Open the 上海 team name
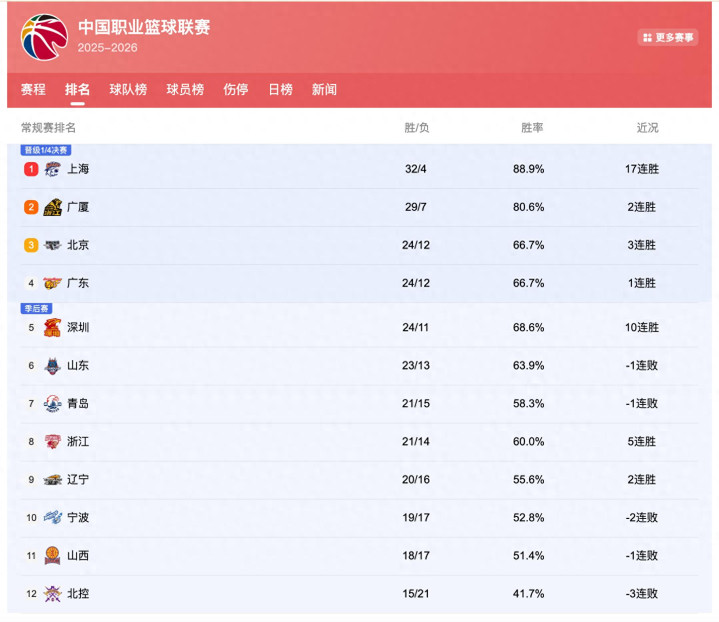The height and width of the screenshot is (622, 719). [78, 169]
